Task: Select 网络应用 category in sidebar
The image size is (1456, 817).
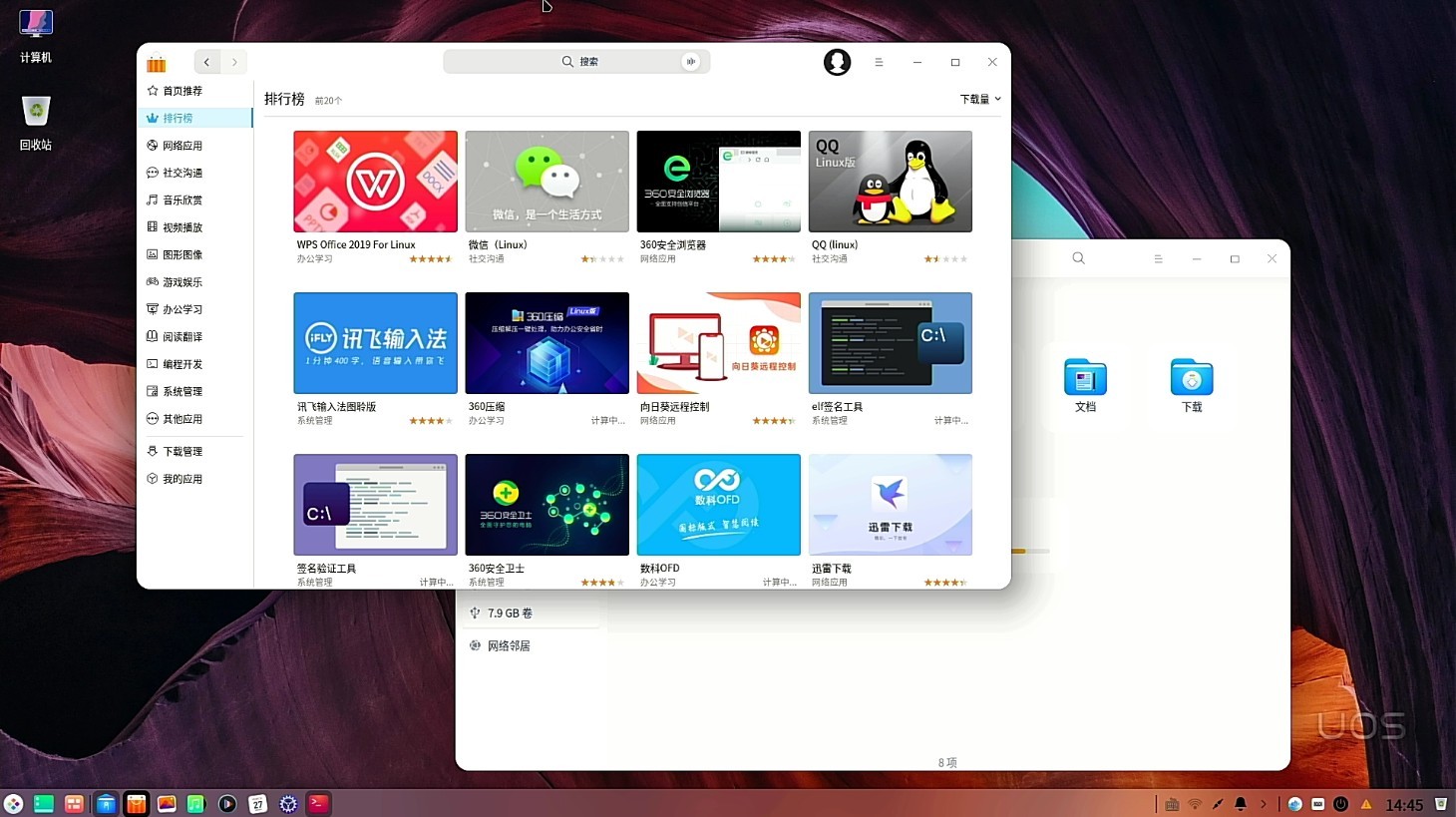Action: point(182,146)
